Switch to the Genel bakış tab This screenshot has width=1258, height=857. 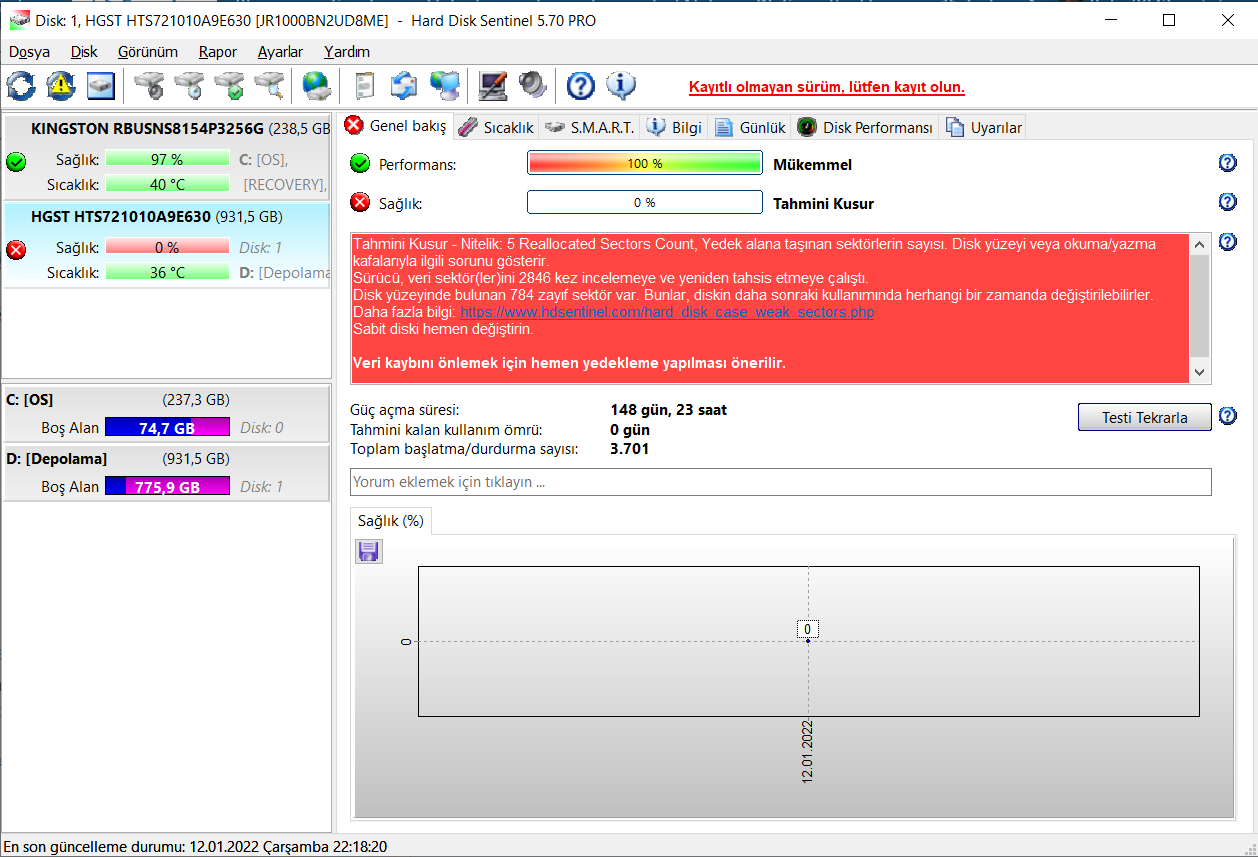395,126
